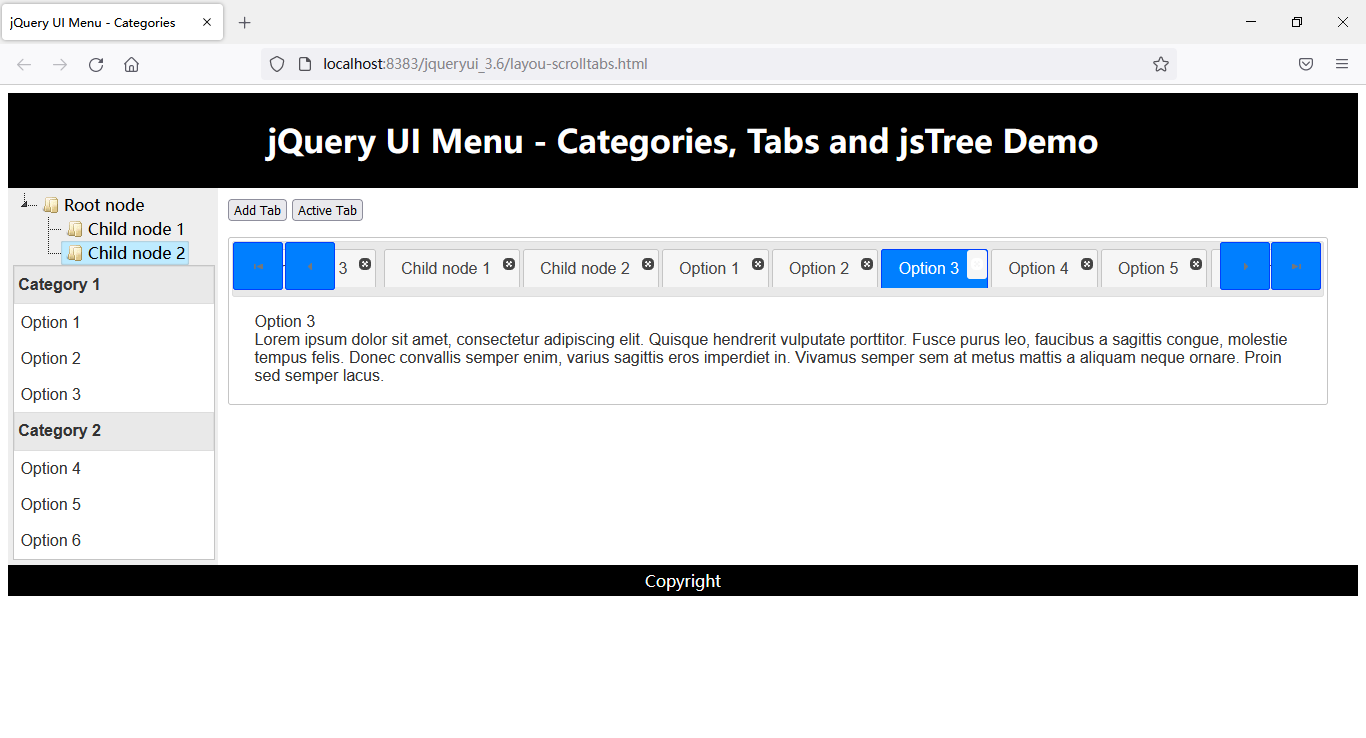
Task: Open the browser home page icon
Action: click(x=131, y=63)
